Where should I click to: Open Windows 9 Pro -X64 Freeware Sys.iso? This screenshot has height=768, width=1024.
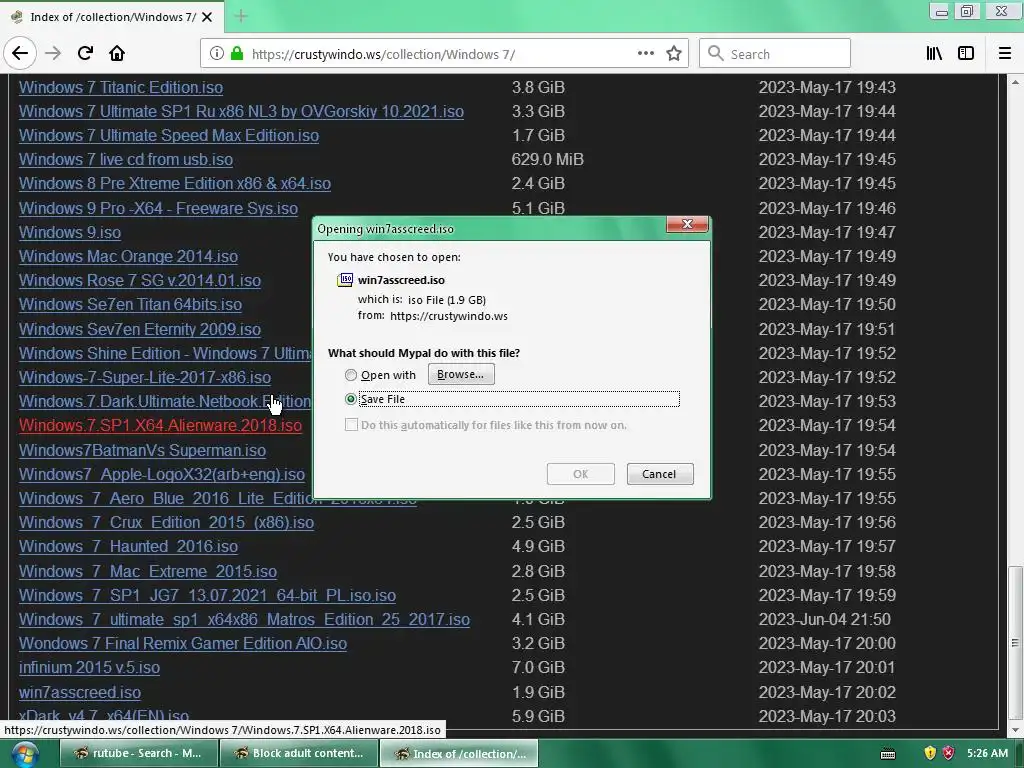[158, 208]
